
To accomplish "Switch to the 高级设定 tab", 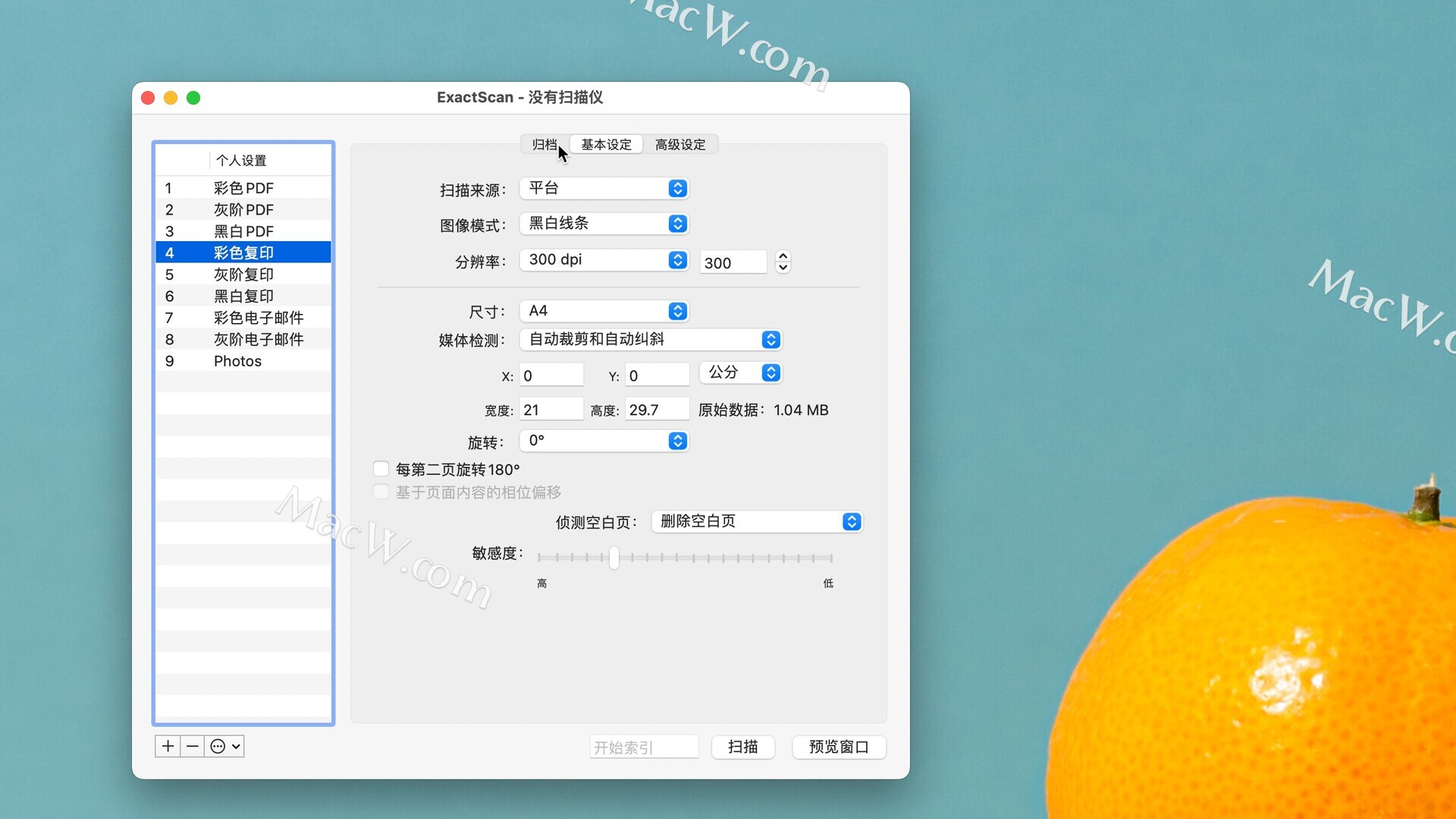I will pos(680,144).
